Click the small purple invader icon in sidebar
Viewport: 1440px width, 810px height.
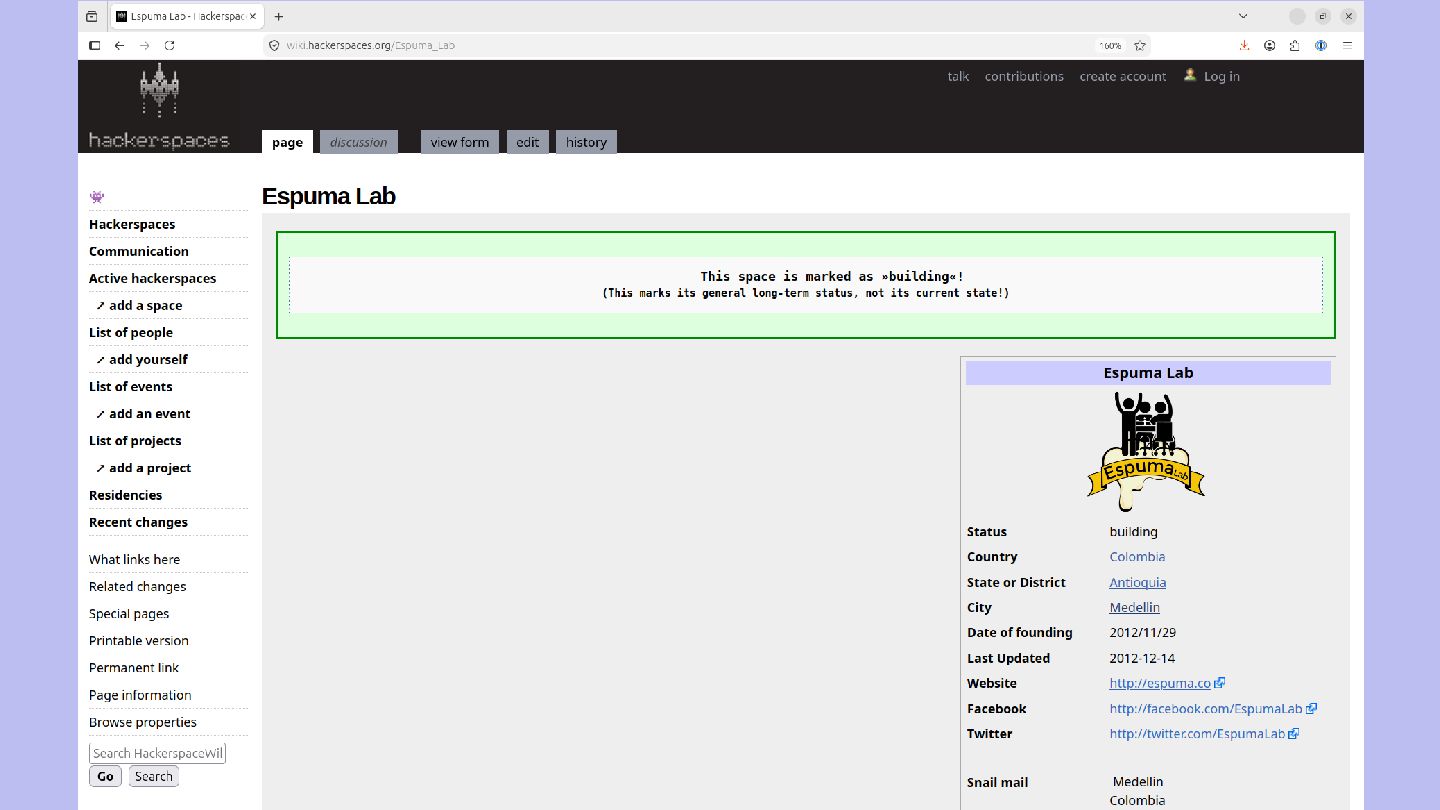click(x=97, y=197)
